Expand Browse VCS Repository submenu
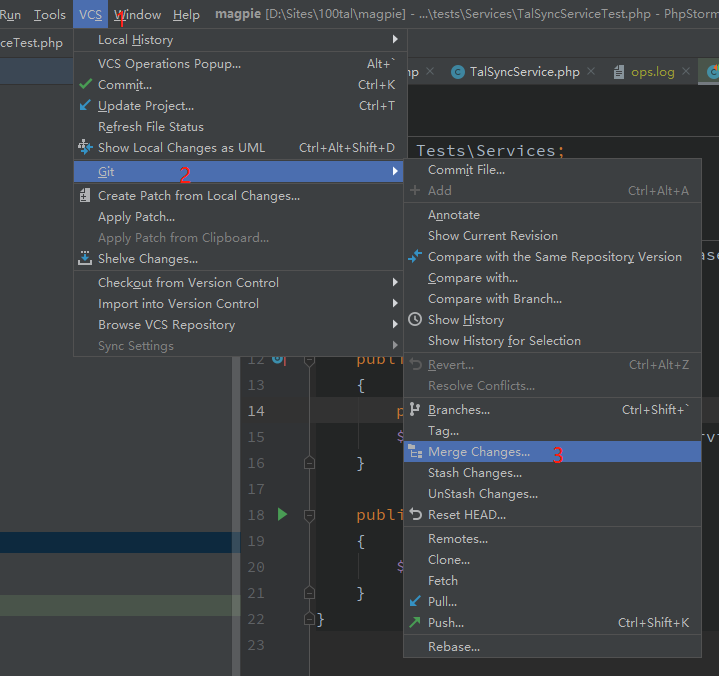719x676 pixels. pyautogui.click(x=240, y=325)
